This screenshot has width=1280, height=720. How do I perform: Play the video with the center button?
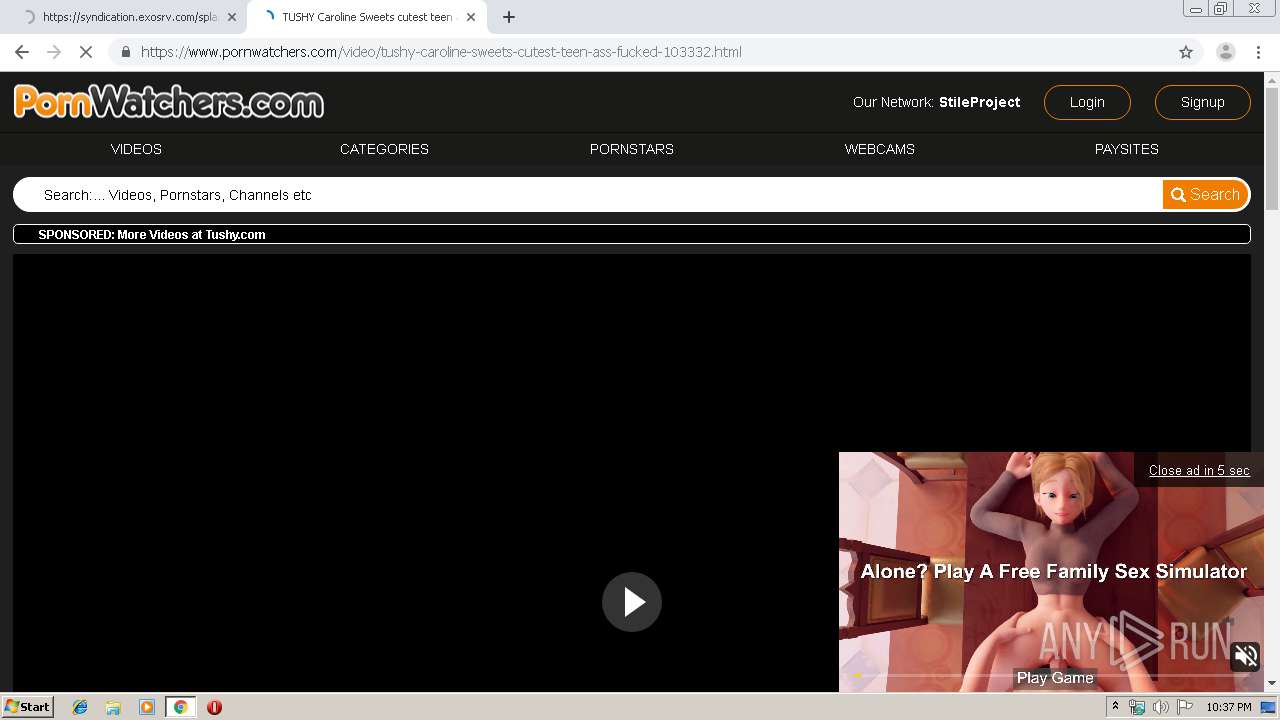coord(632,602)
